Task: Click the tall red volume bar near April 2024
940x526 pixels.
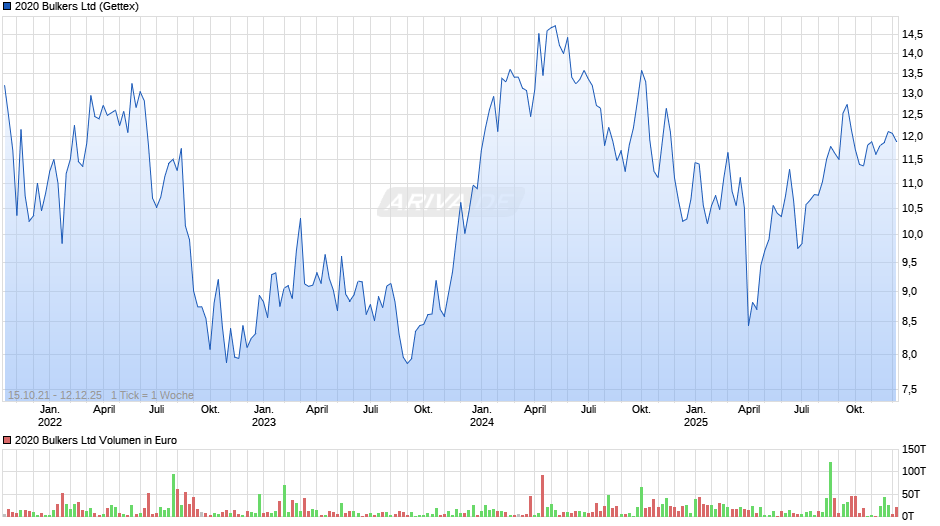Action: point(543,496)
